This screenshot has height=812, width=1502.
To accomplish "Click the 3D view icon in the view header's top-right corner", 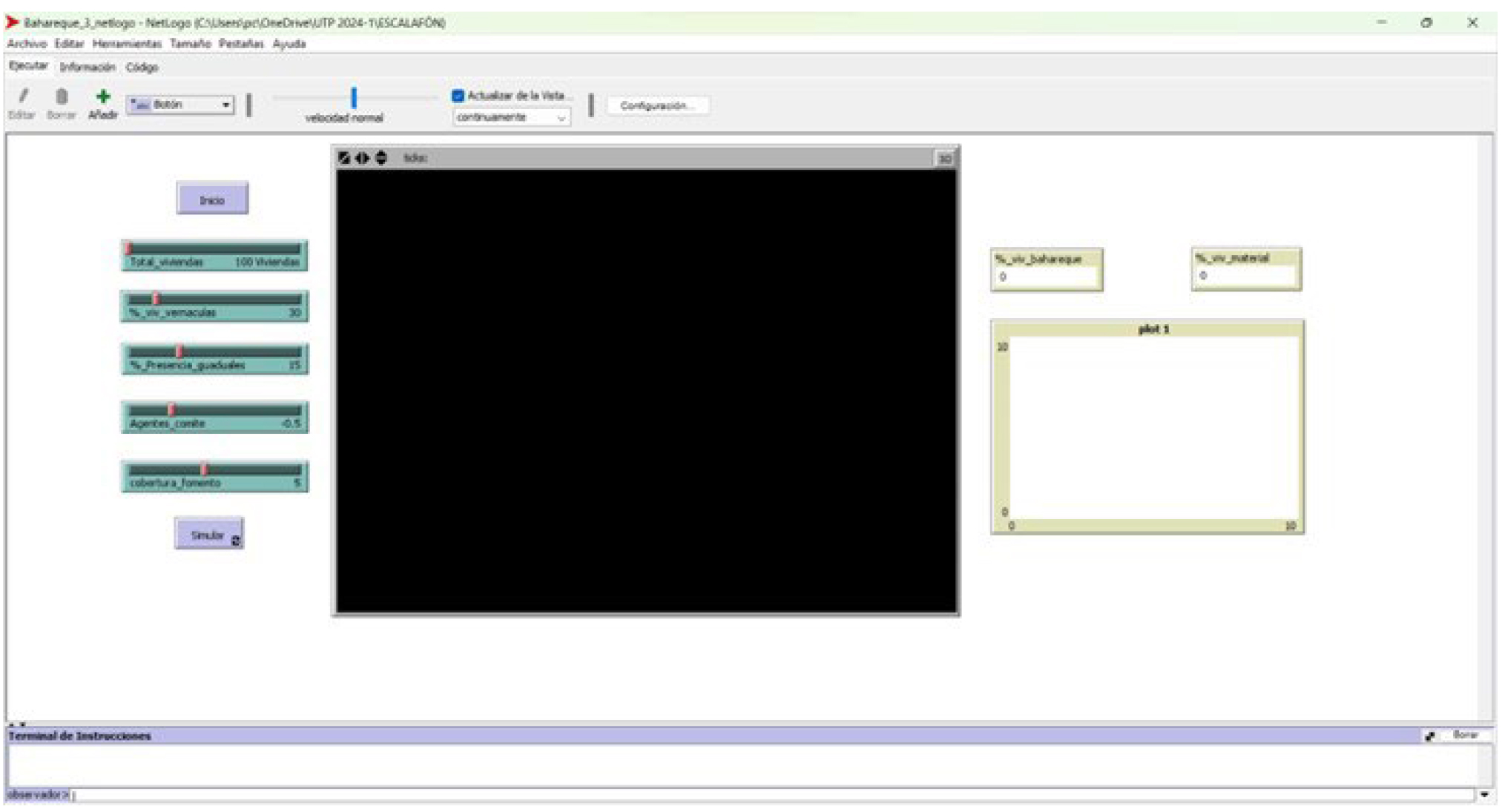I will pos(944,159).
